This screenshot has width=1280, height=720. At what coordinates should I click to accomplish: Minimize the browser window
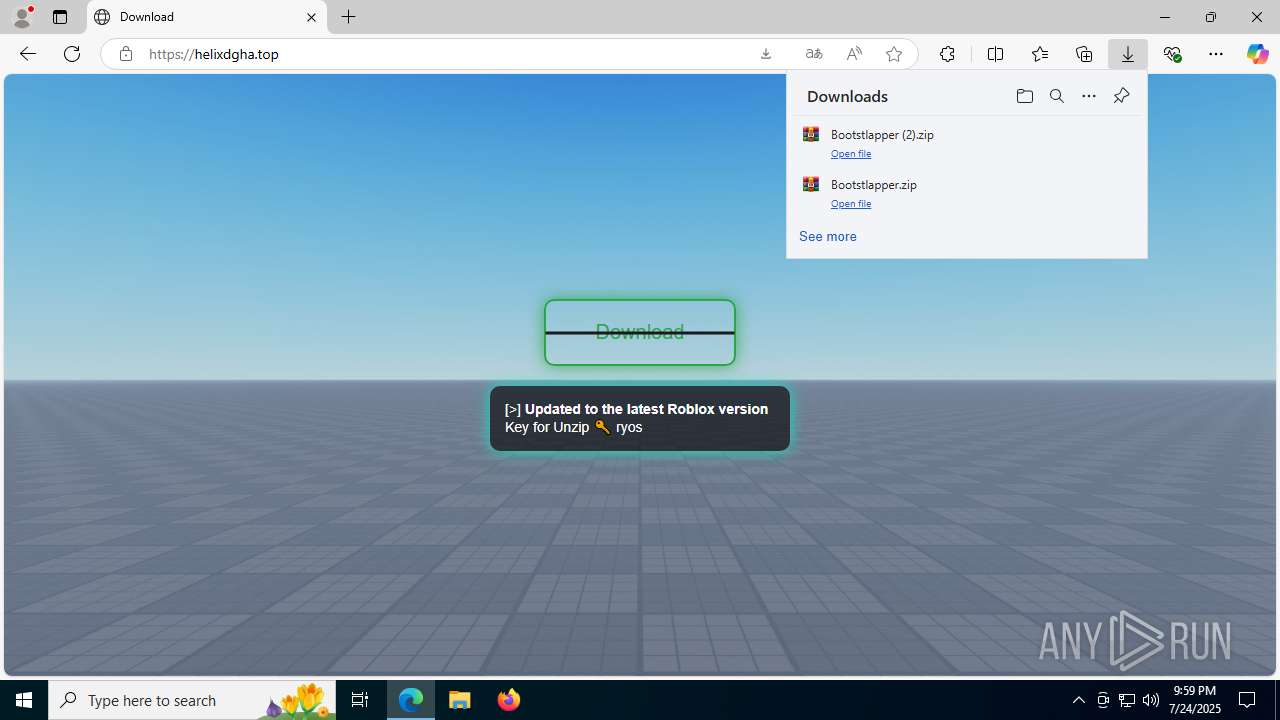click(1165, 17)
